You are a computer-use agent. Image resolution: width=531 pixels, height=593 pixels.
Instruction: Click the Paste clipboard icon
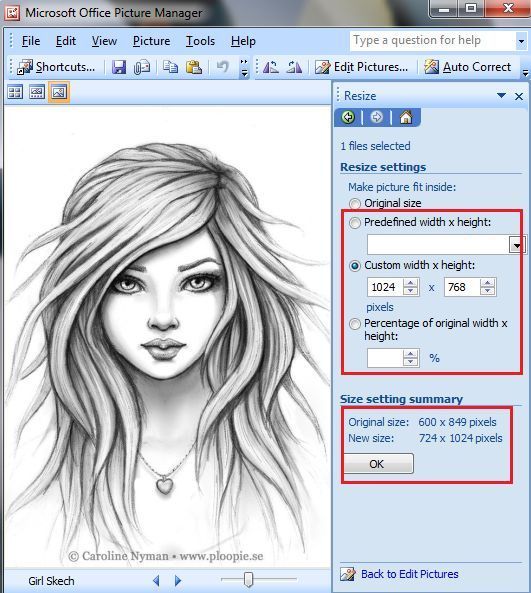pos(194,67)
